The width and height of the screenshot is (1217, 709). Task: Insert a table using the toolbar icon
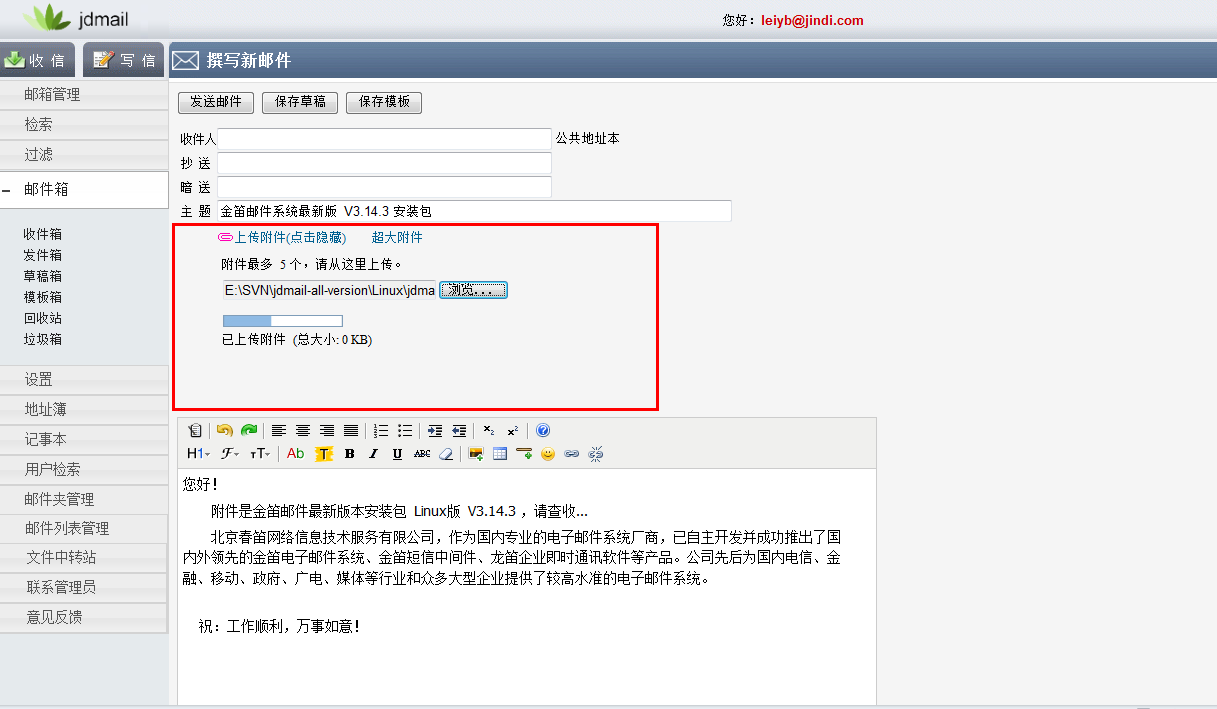pyautogui.click(x=500, y=454)
